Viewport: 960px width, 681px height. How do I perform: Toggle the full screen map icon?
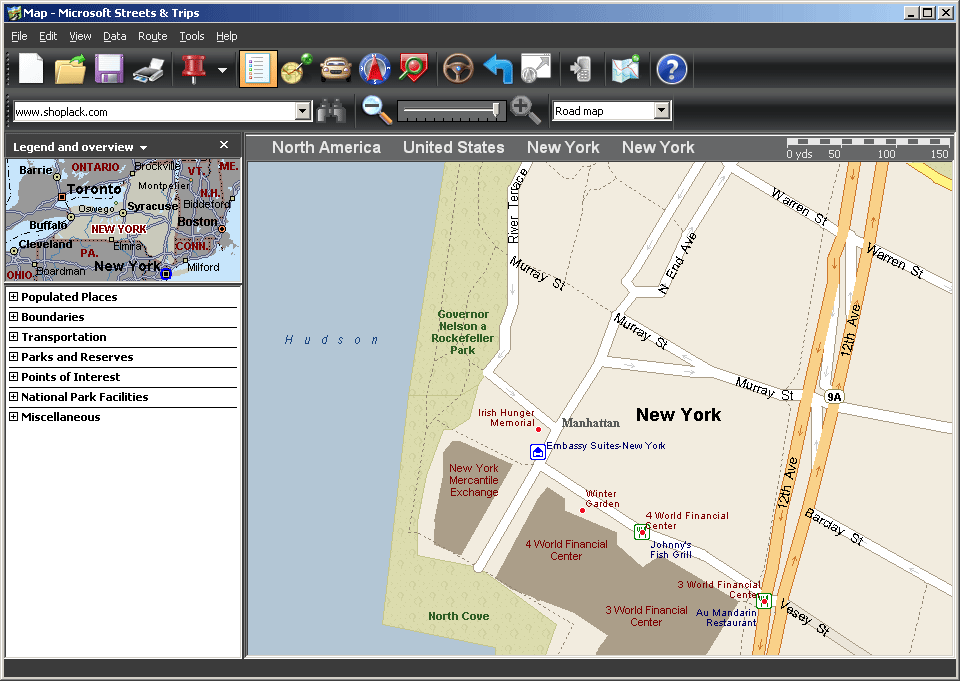[536, 68]
